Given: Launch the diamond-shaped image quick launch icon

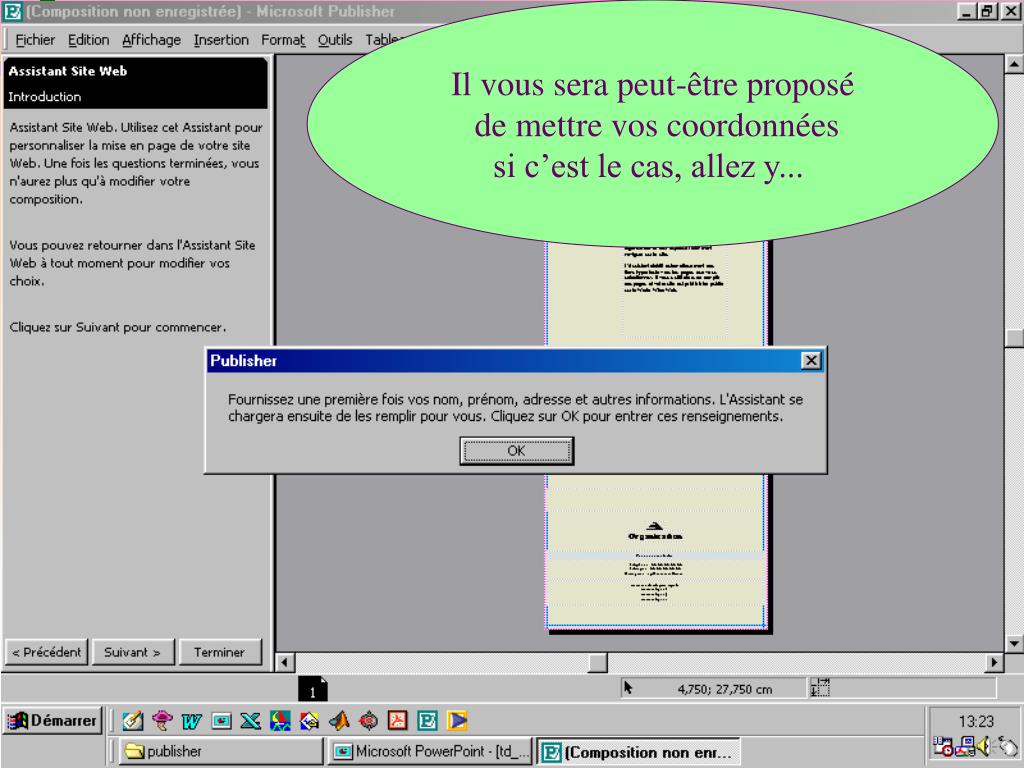Looking at the screenshot, I should [x=310, y=720].
